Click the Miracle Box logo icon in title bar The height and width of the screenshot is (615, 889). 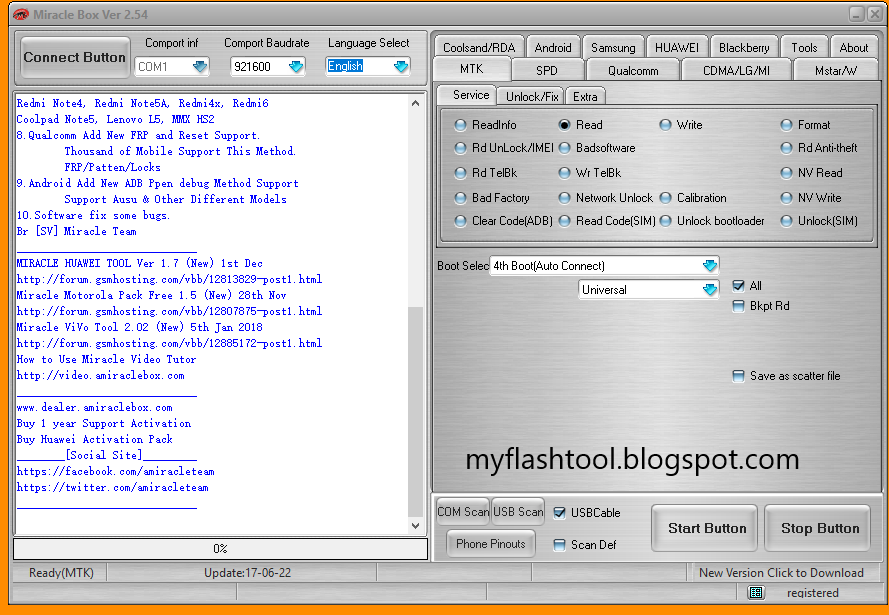[x=20, y=14]
